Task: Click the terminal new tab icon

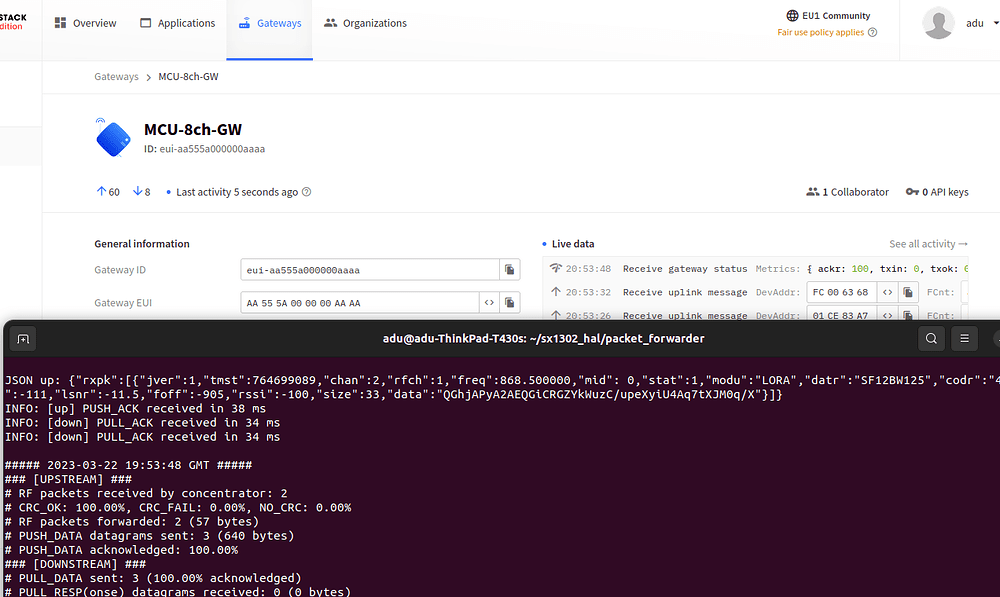Action: point(23,339)
